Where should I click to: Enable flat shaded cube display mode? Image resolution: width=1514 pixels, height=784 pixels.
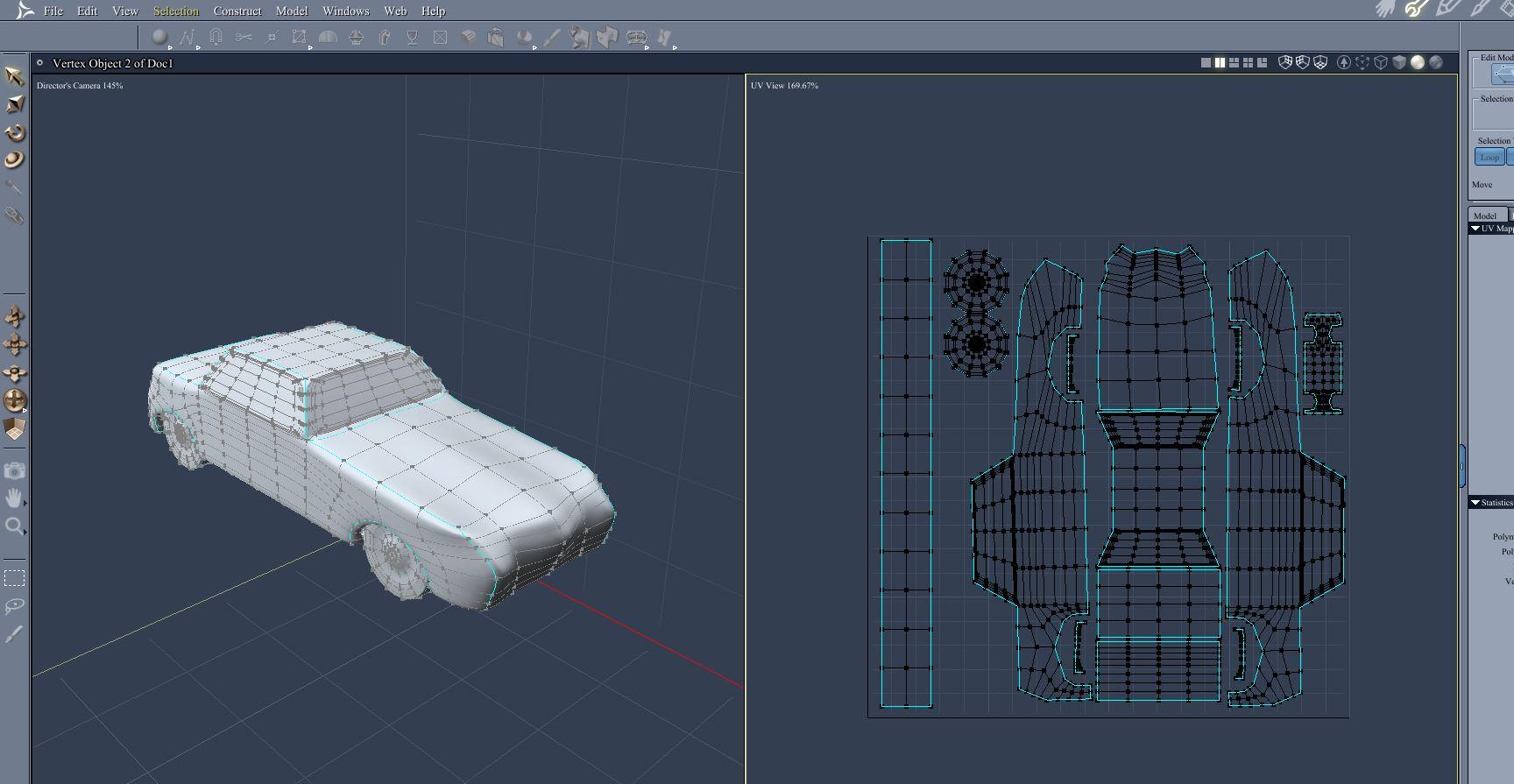point(1399,62)
